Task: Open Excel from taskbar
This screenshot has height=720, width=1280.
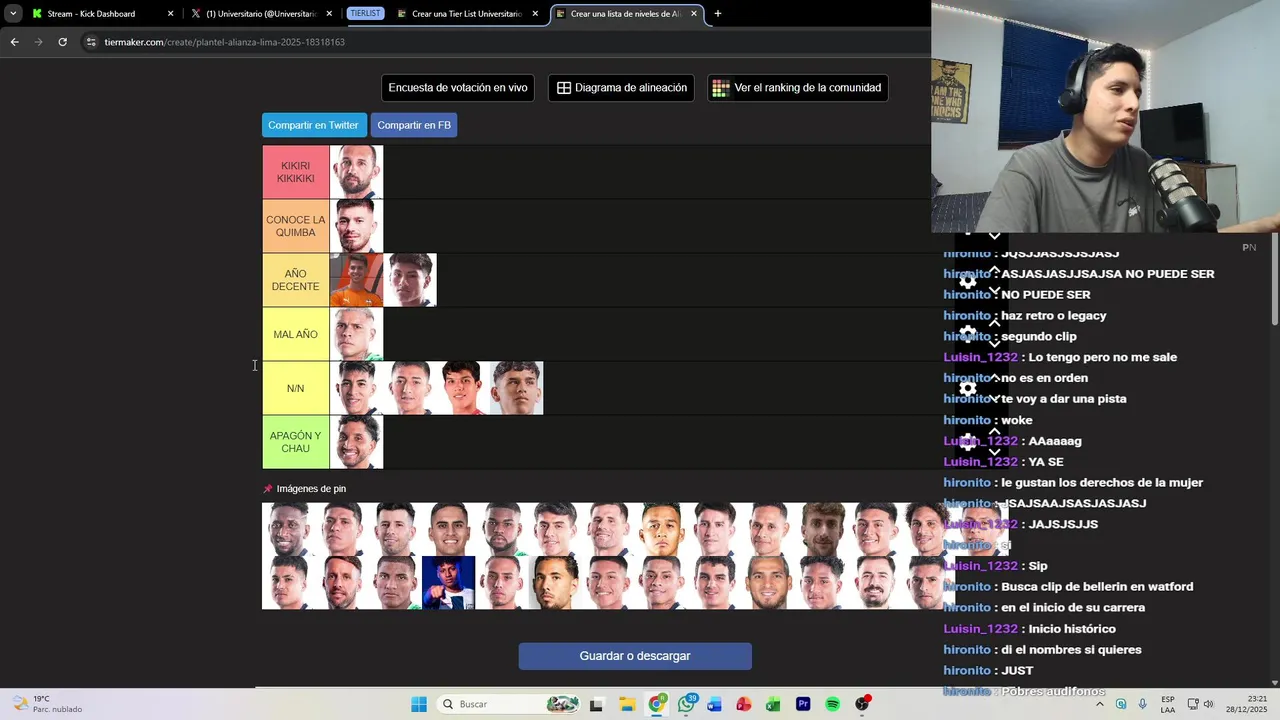Action: click(773, 704)
